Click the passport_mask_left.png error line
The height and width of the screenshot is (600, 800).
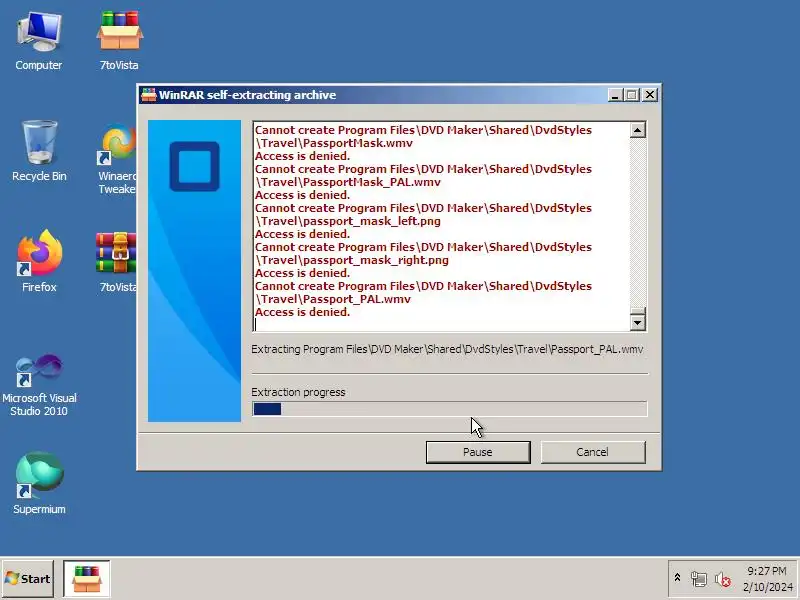point(423,214)
